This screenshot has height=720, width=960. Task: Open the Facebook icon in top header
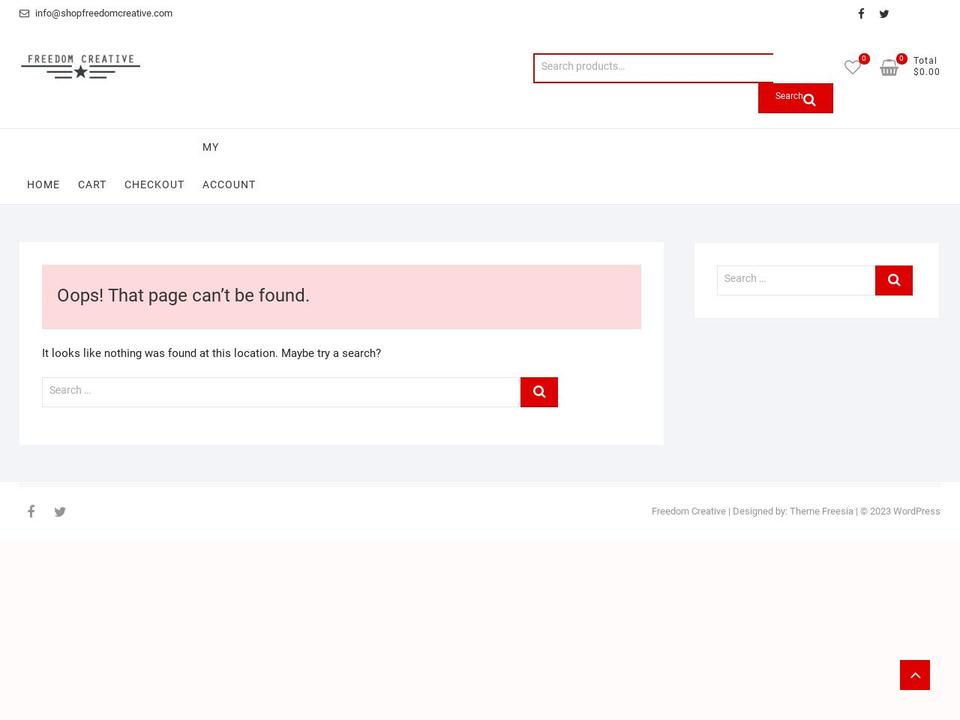pos(861,13)
